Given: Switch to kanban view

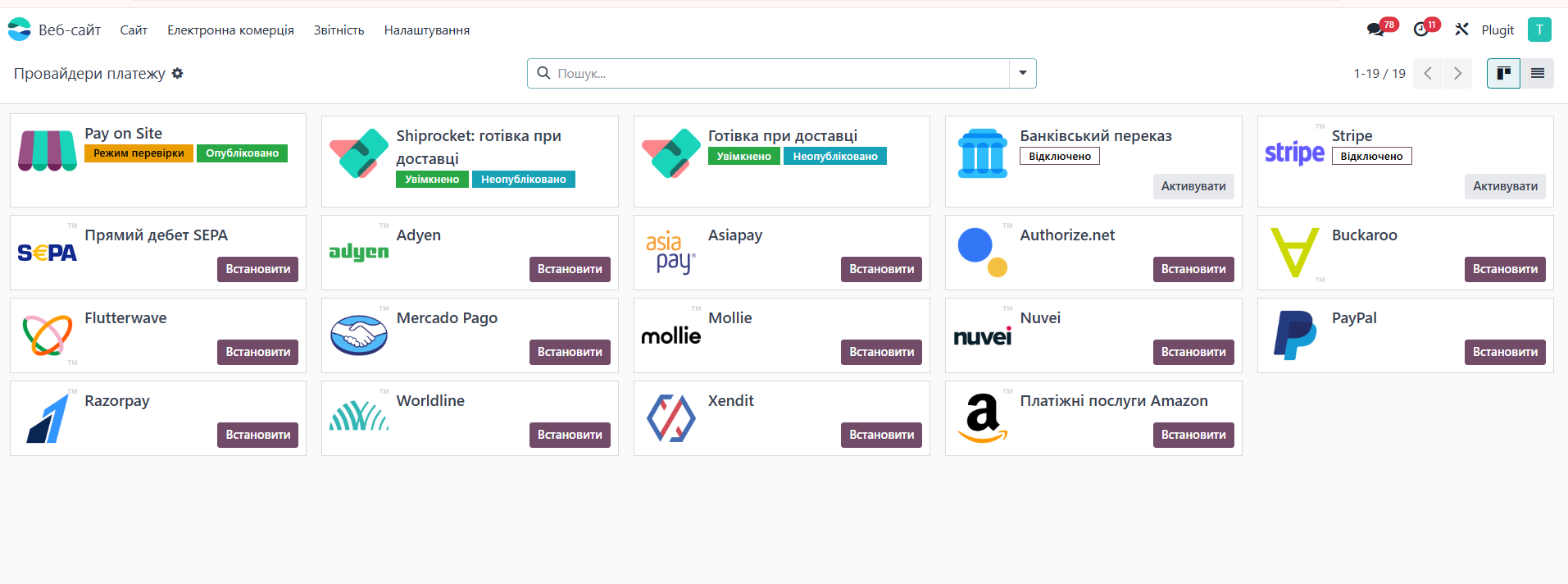Looking at the screenshot, I should [x=1503, y=73].
